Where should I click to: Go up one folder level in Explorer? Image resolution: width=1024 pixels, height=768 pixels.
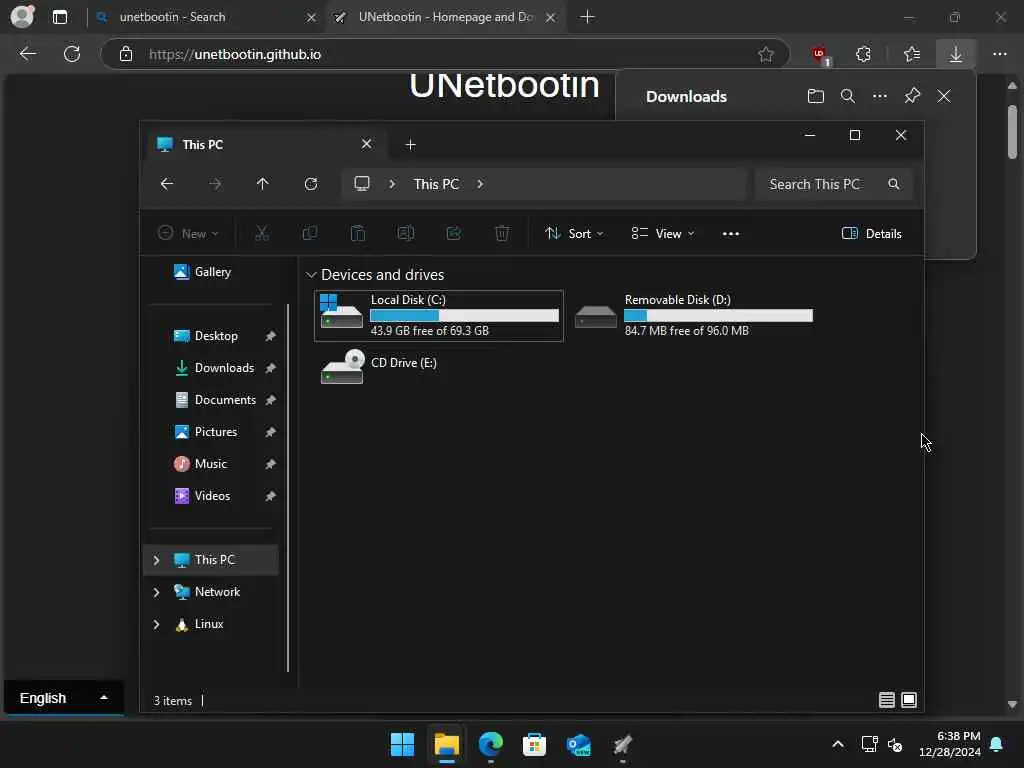[x=263, y=184]
